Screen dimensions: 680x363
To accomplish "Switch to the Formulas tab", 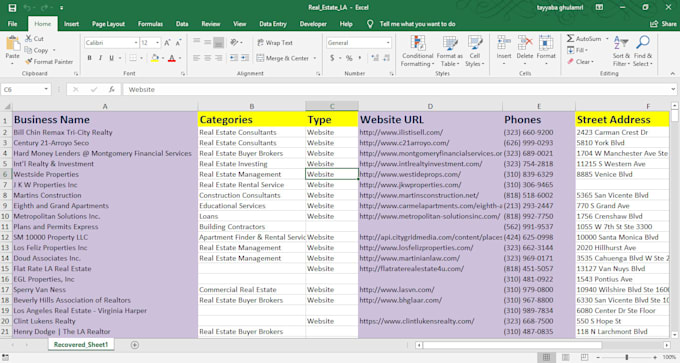I will tap(150, 24).
